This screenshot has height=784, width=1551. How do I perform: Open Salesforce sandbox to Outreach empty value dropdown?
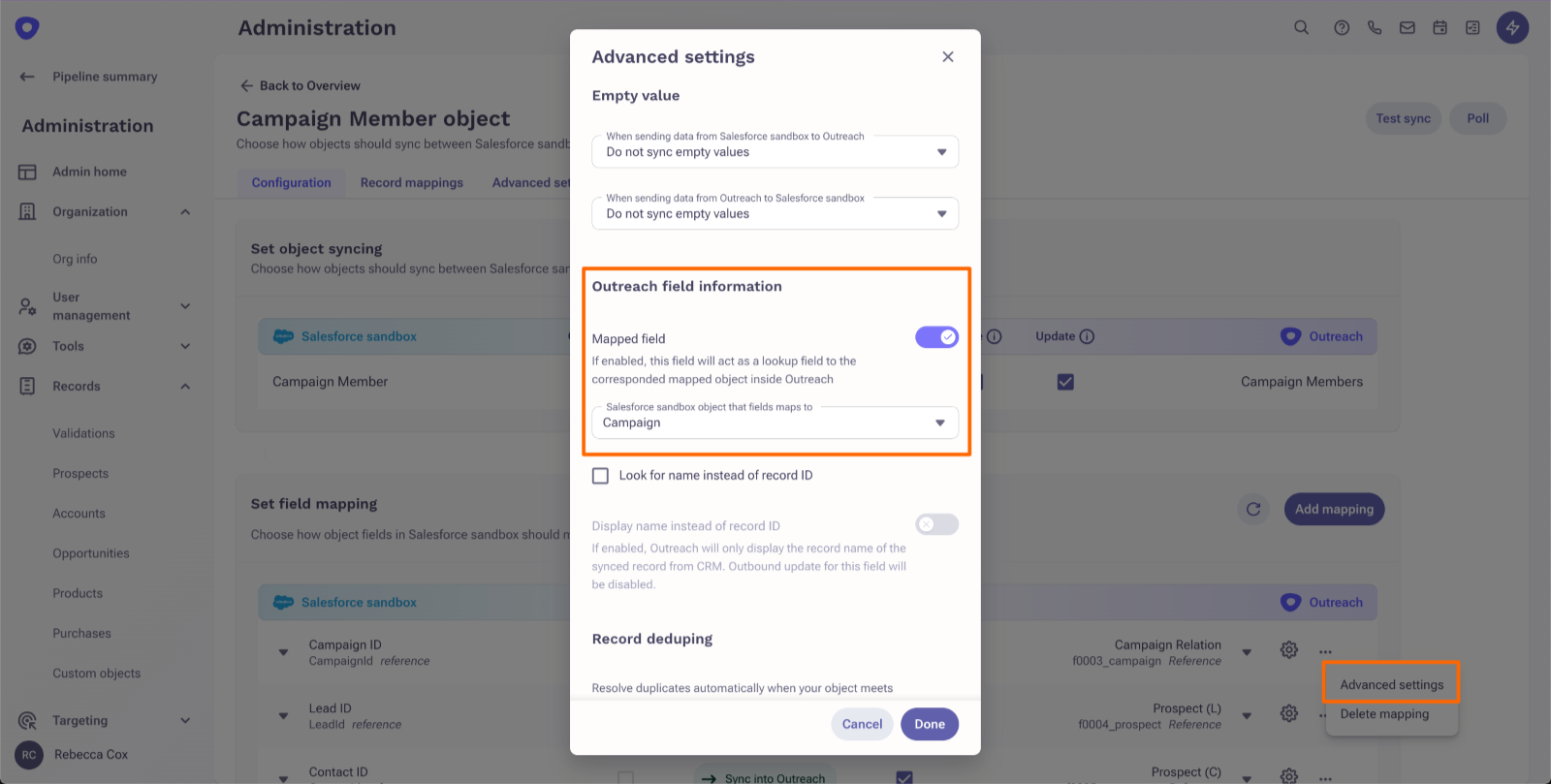coord(775,151)
